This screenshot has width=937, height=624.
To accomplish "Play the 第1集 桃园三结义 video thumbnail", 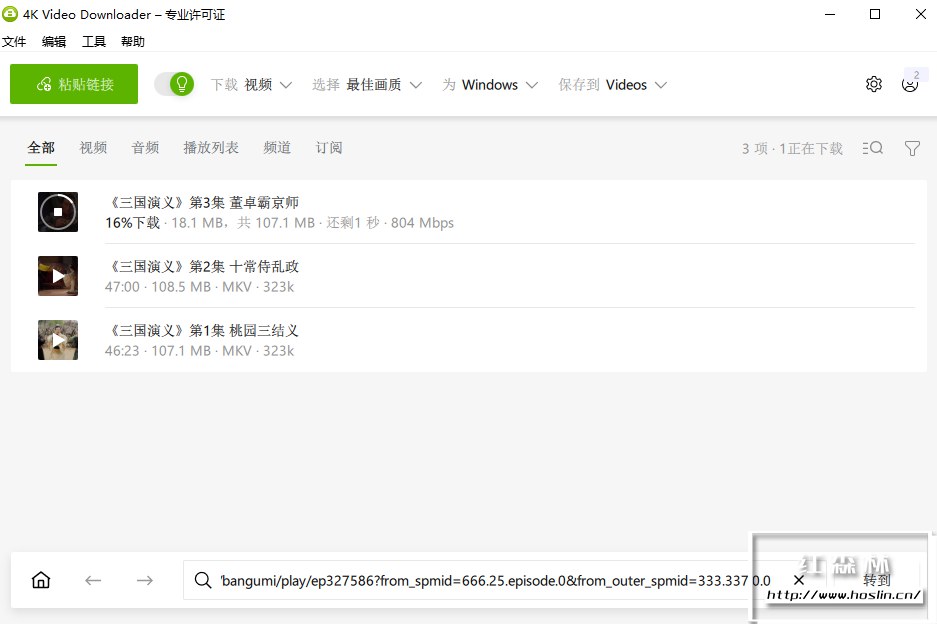I will [x=58, y=339].
